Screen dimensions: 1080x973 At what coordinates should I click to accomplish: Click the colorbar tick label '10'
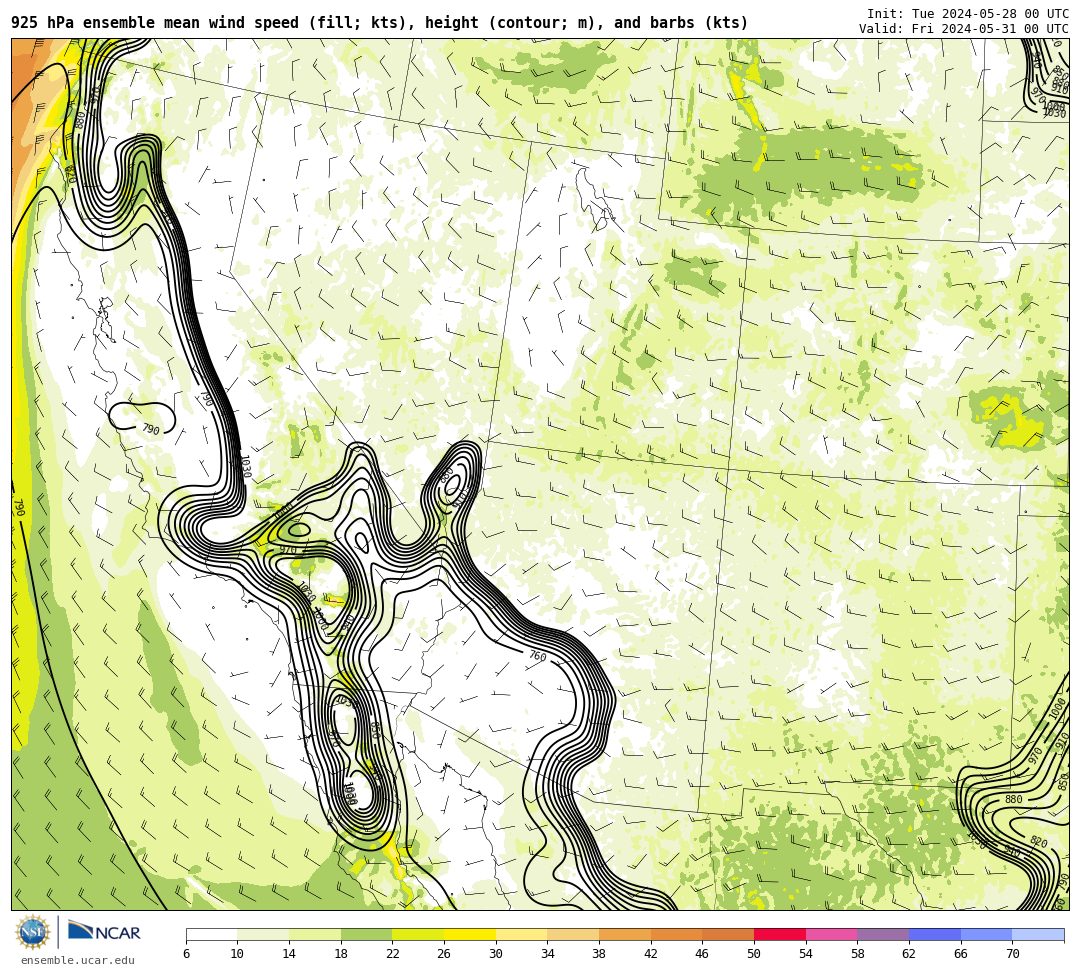tap(238, 954)
